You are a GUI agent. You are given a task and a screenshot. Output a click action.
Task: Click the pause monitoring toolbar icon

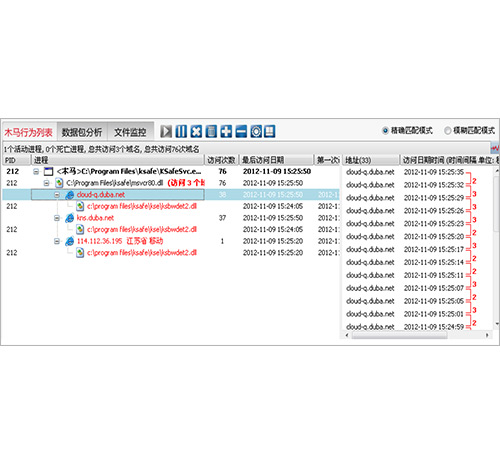181,131
